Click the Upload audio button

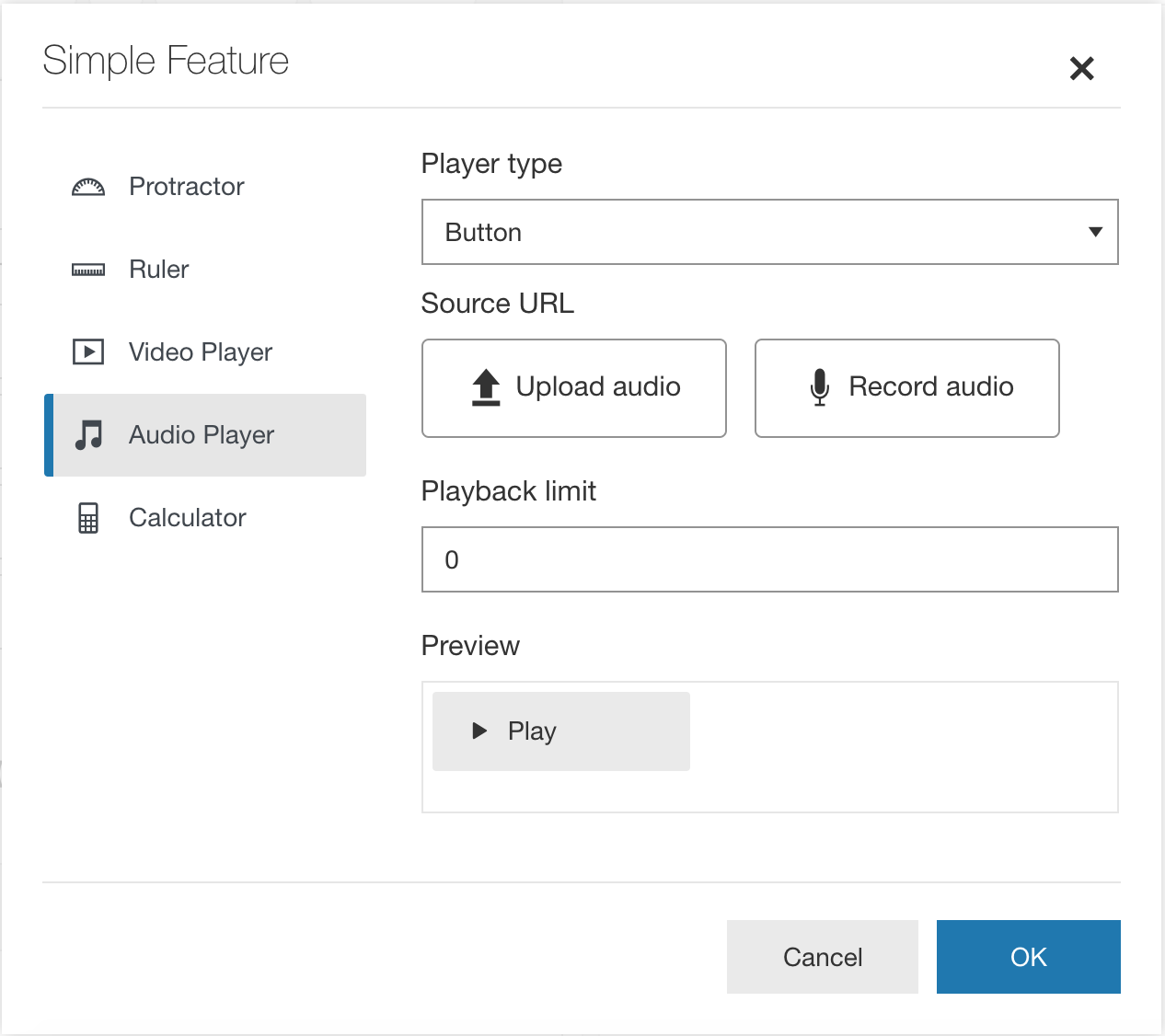(574, 388)
